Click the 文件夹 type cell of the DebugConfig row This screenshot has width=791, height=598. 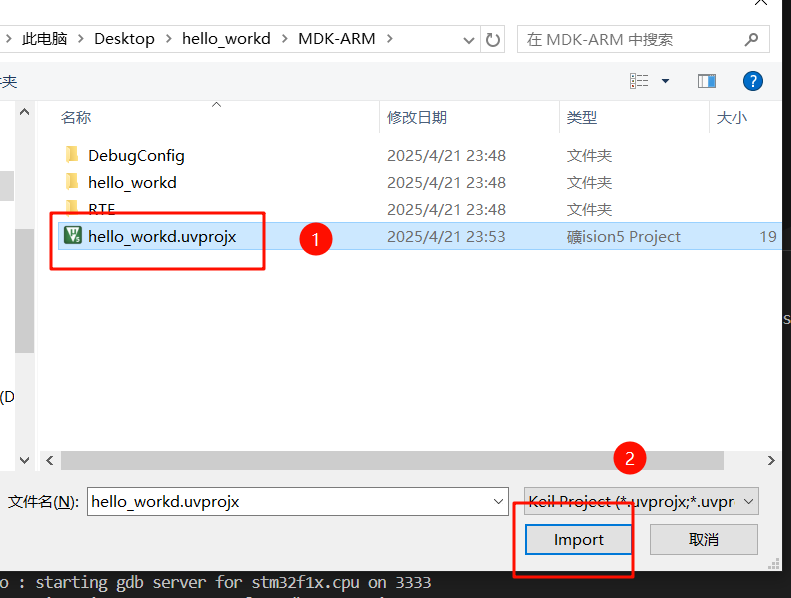[589, 155]
